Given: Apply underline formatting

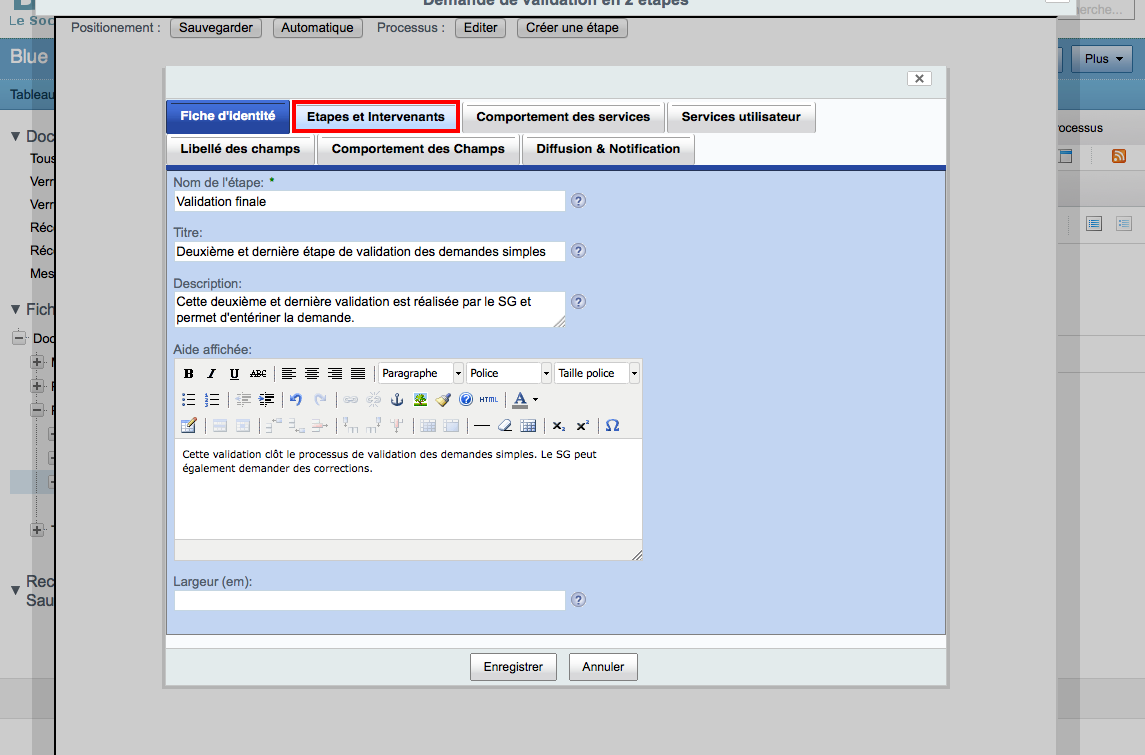Looking at the screenshot, I should [234, 373].
